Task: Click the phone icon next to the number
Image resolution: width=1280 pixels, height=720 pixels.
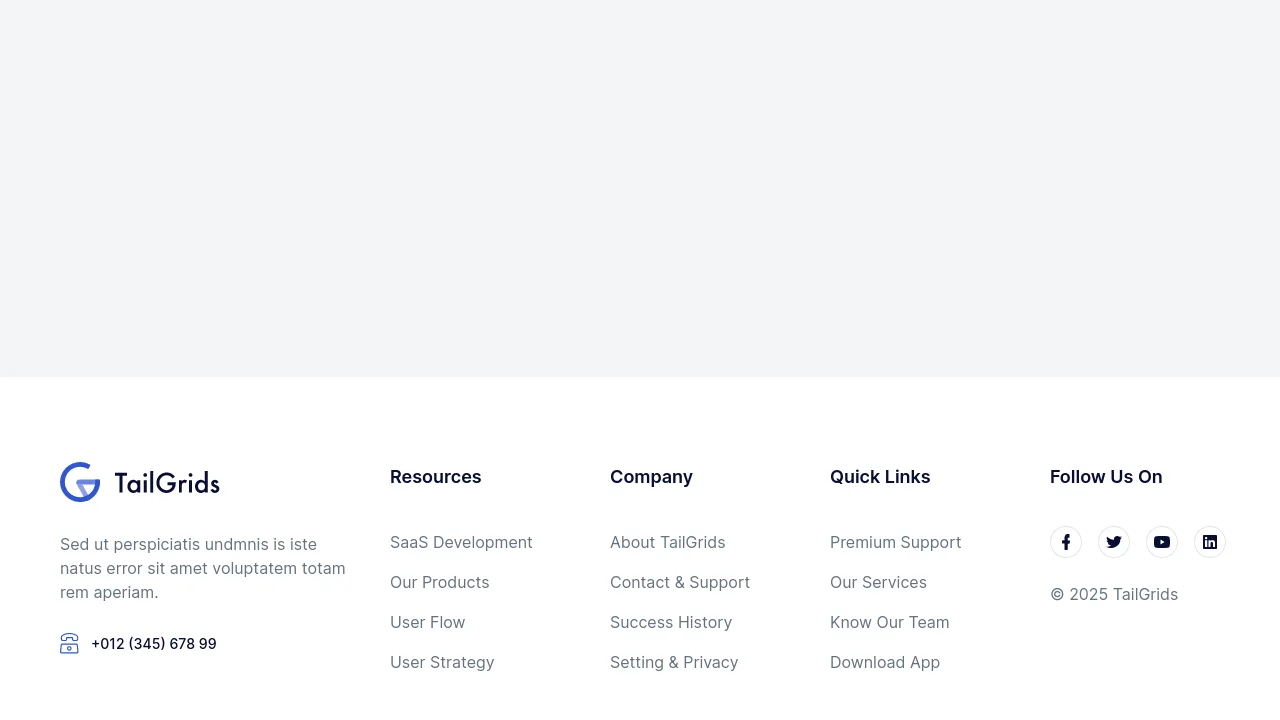Action: tap(69, 643)
